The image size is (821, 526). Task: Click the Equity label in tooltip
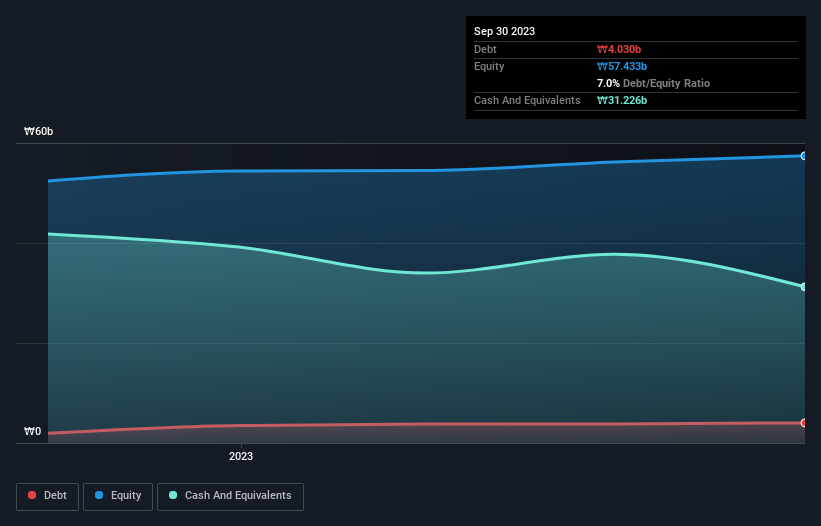pos(489,66)
